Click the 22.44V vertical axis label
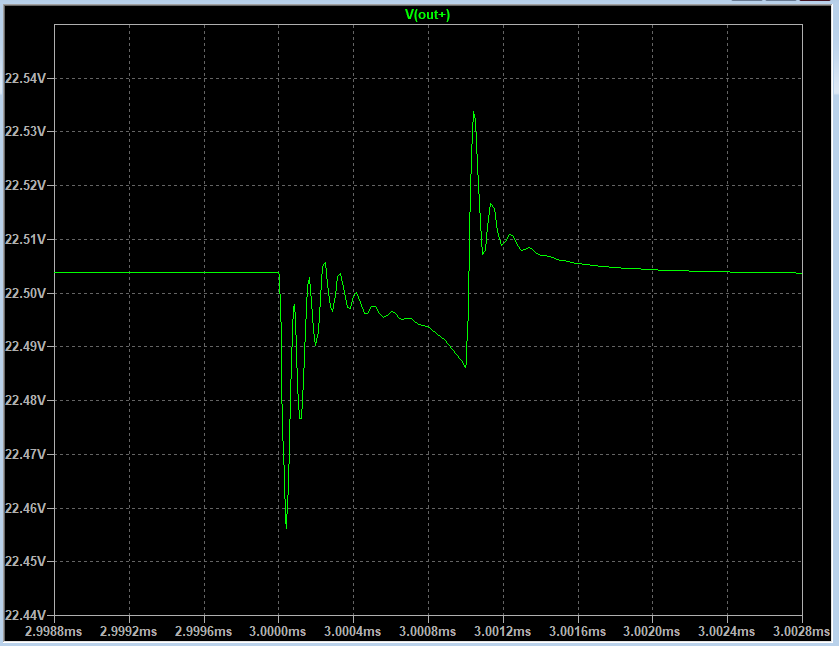Screen dimensions: 839x646 tap(25, 615)
